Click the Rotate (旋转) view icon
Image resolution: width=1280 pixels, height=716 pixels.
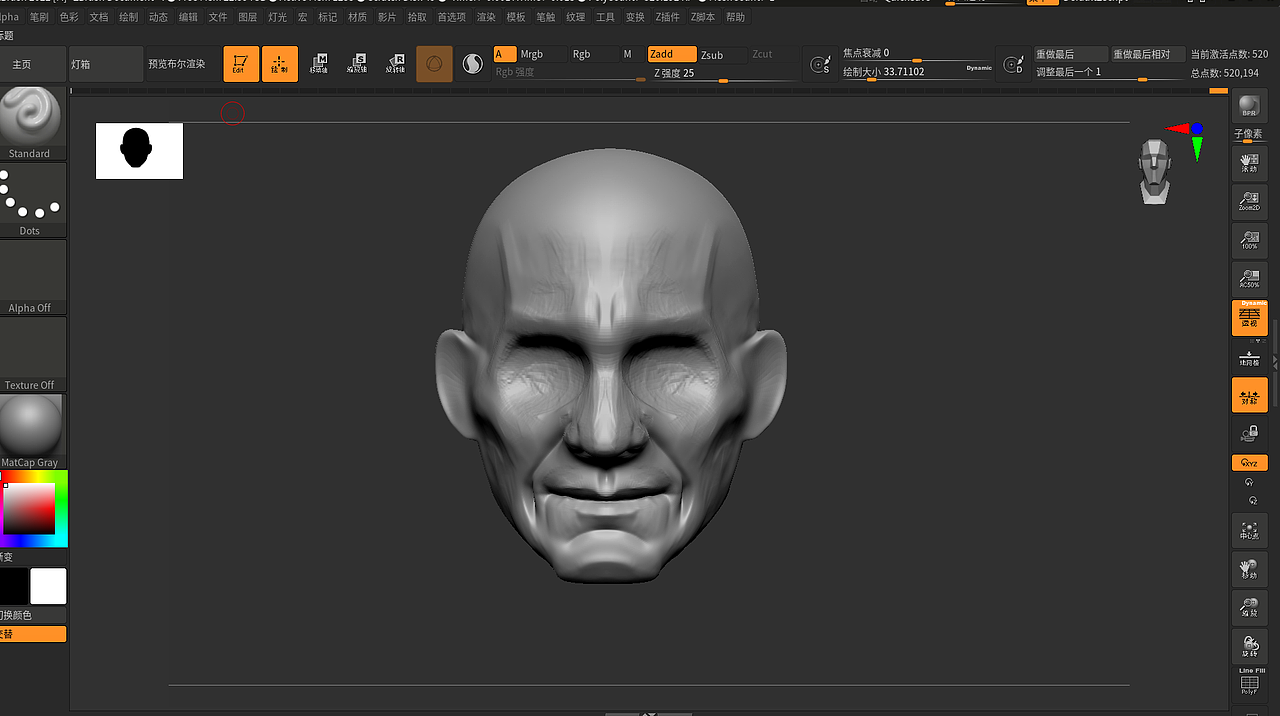tap(1249, 646)
